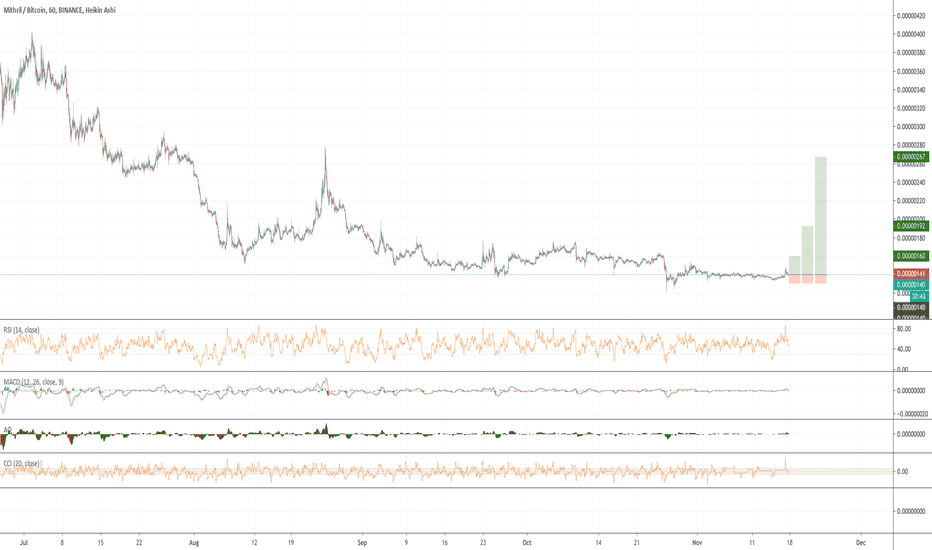Click the -0.00000020 level on MACD scale
The height and width of the screenshot is (550, 932).
[x=912, y=414]
